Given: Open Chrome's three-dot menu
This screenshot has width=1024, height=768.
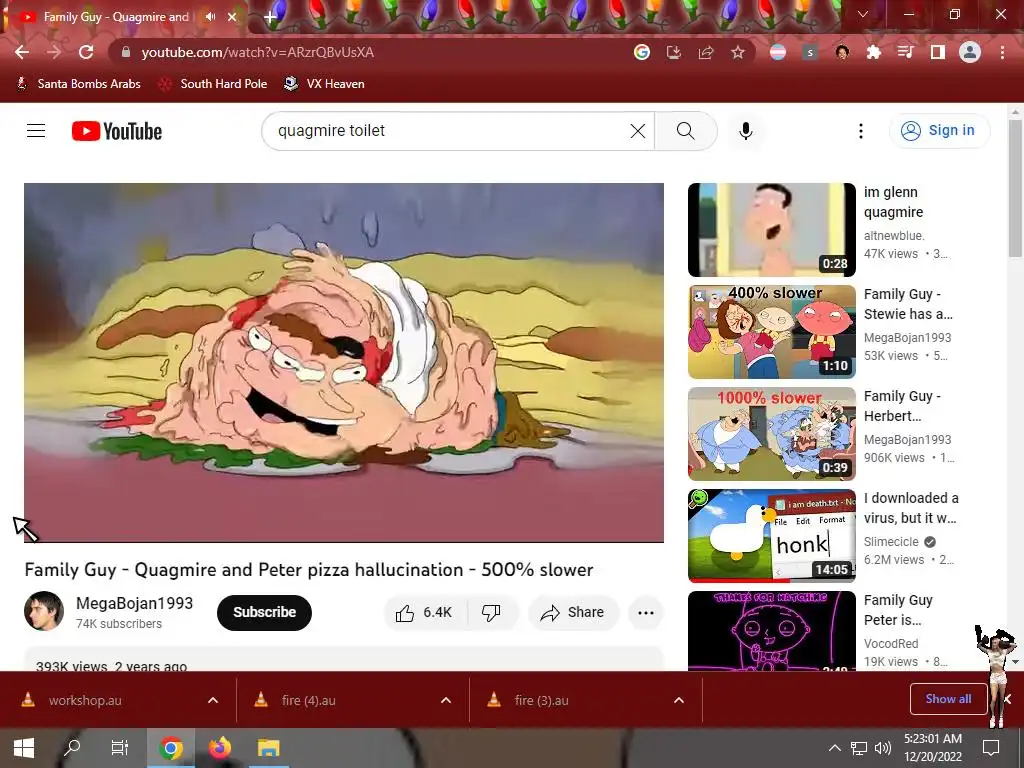Looking at the screenshot, I should pos(1002,52).
